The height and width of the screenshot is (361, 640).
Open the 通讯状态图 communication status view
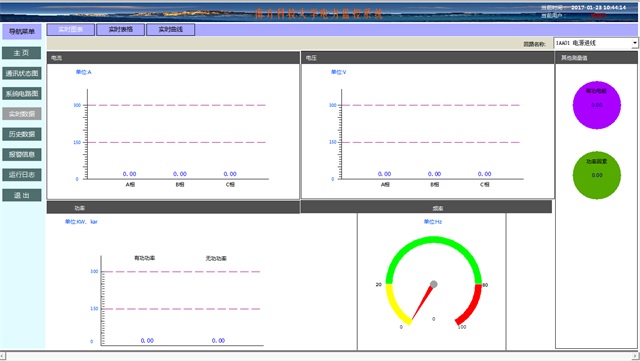point(22,73)
